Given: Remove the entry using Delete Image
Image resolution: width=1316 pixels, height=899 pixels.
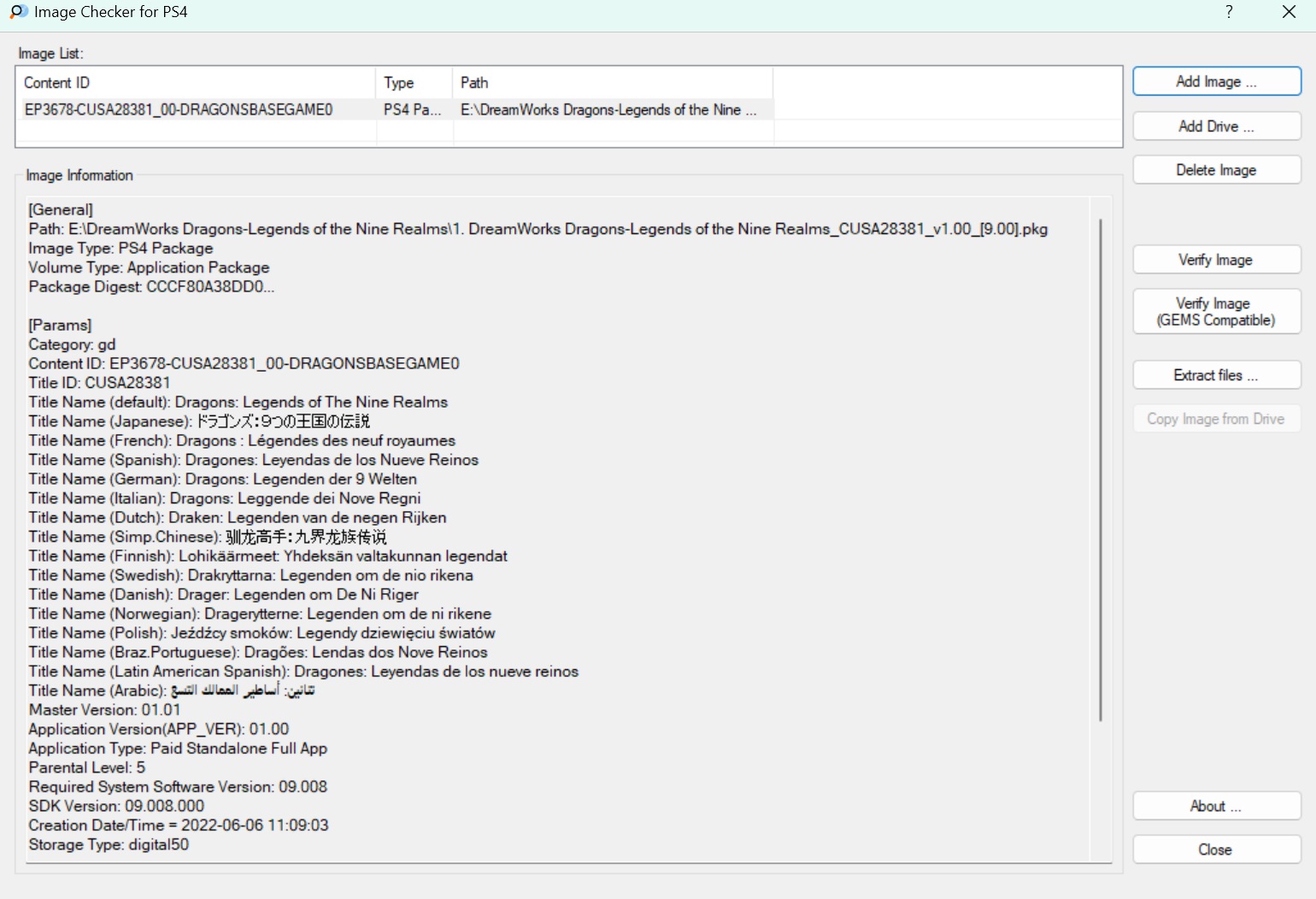Looking at the screenshot, I should point(1216,170).
